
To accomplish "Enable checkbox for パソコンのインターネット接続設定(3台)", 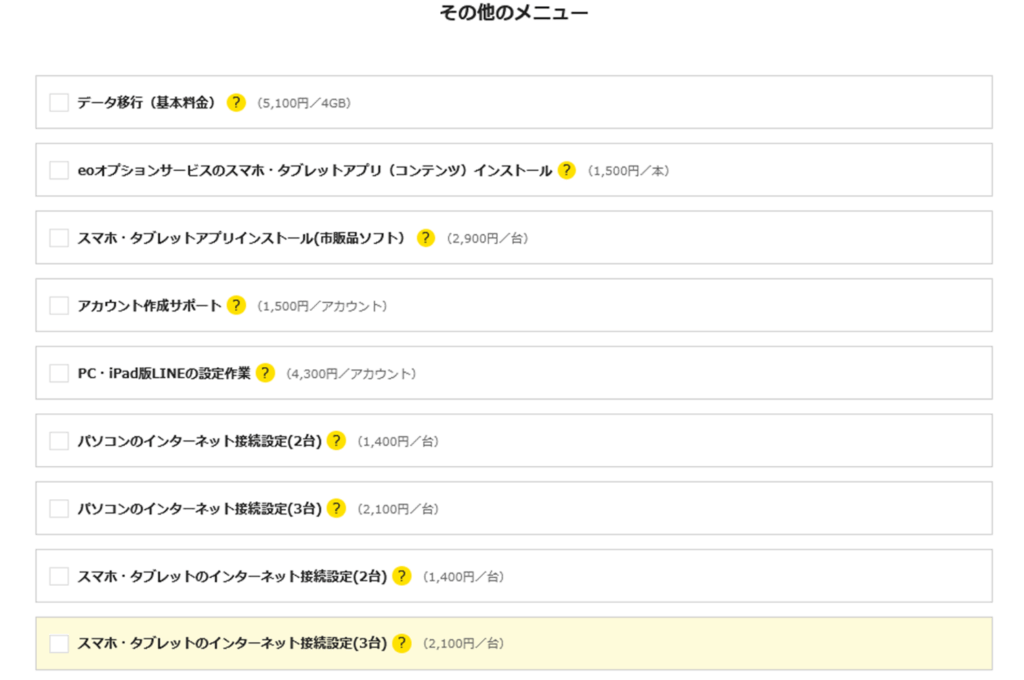I will click(x=59, y=508).
